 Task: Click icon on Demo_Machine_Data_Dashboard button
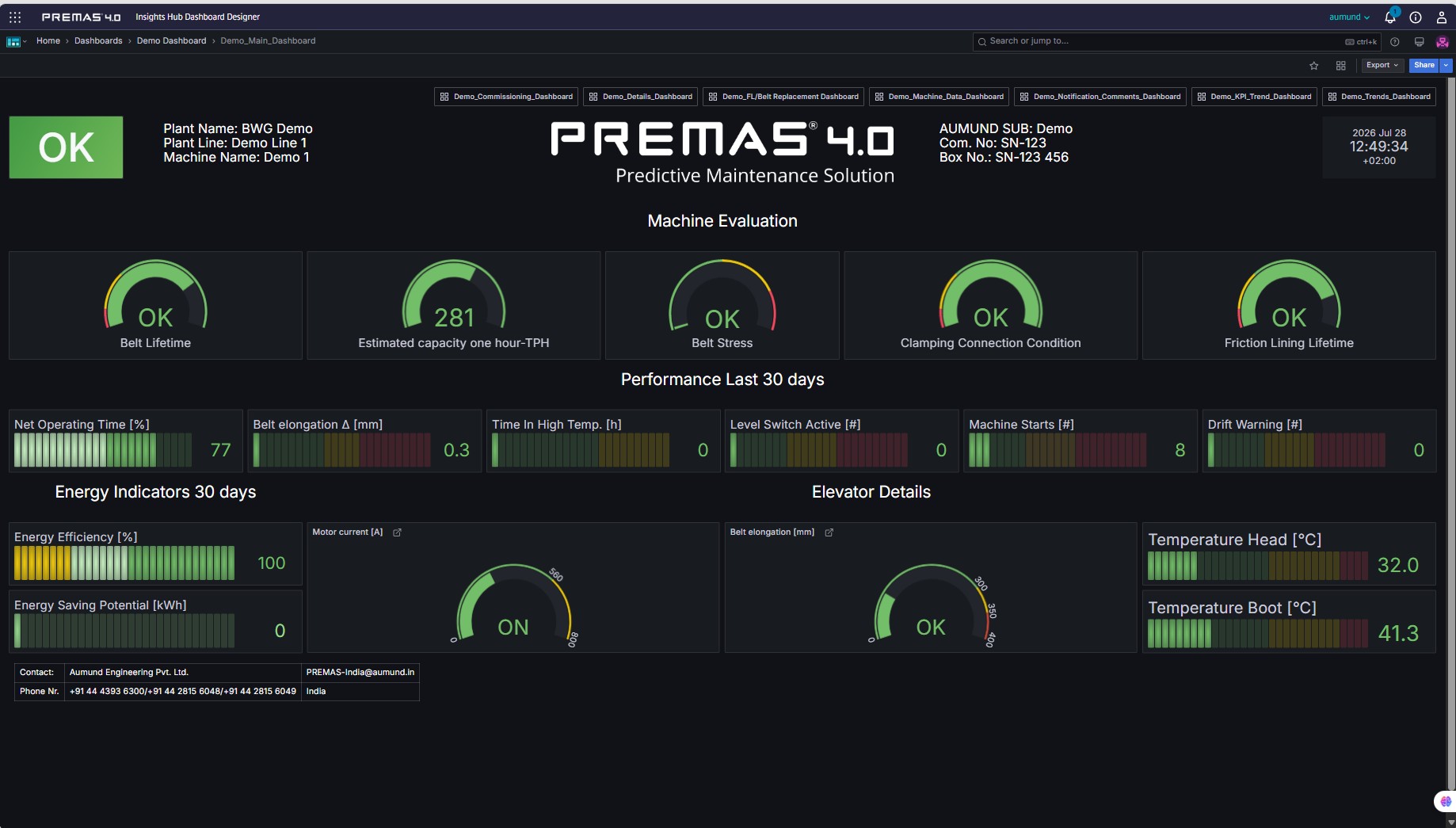point(879,97)
